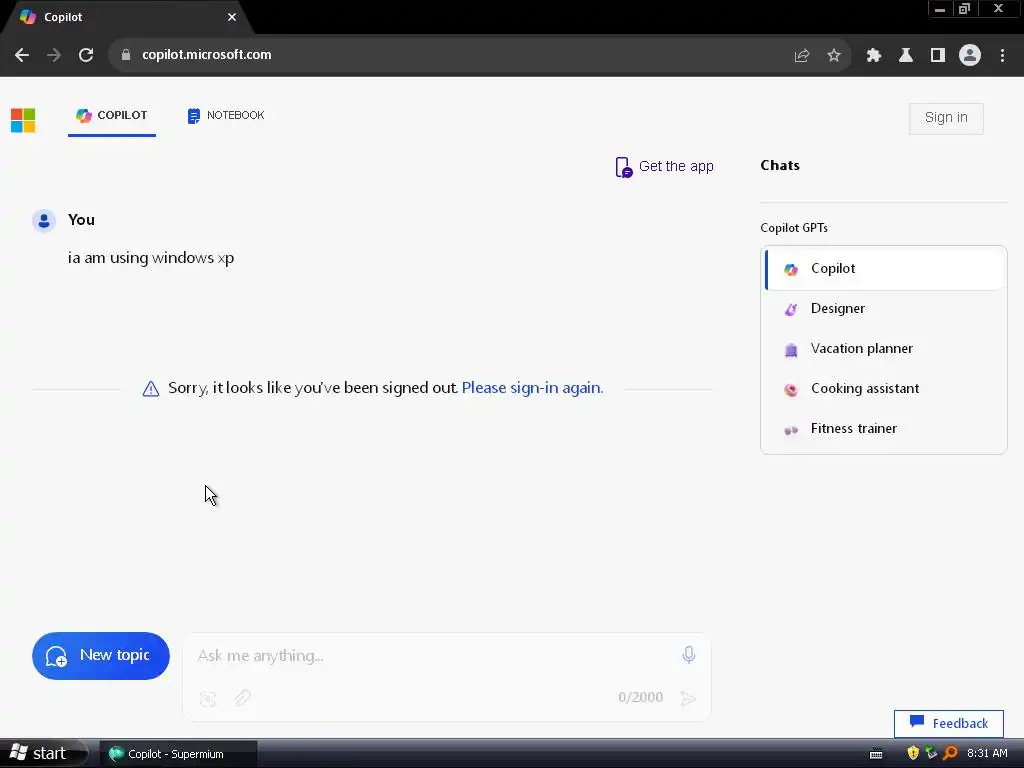Select Vacation planner GPT
The image size is (1024, 768).
pos(885,349)
